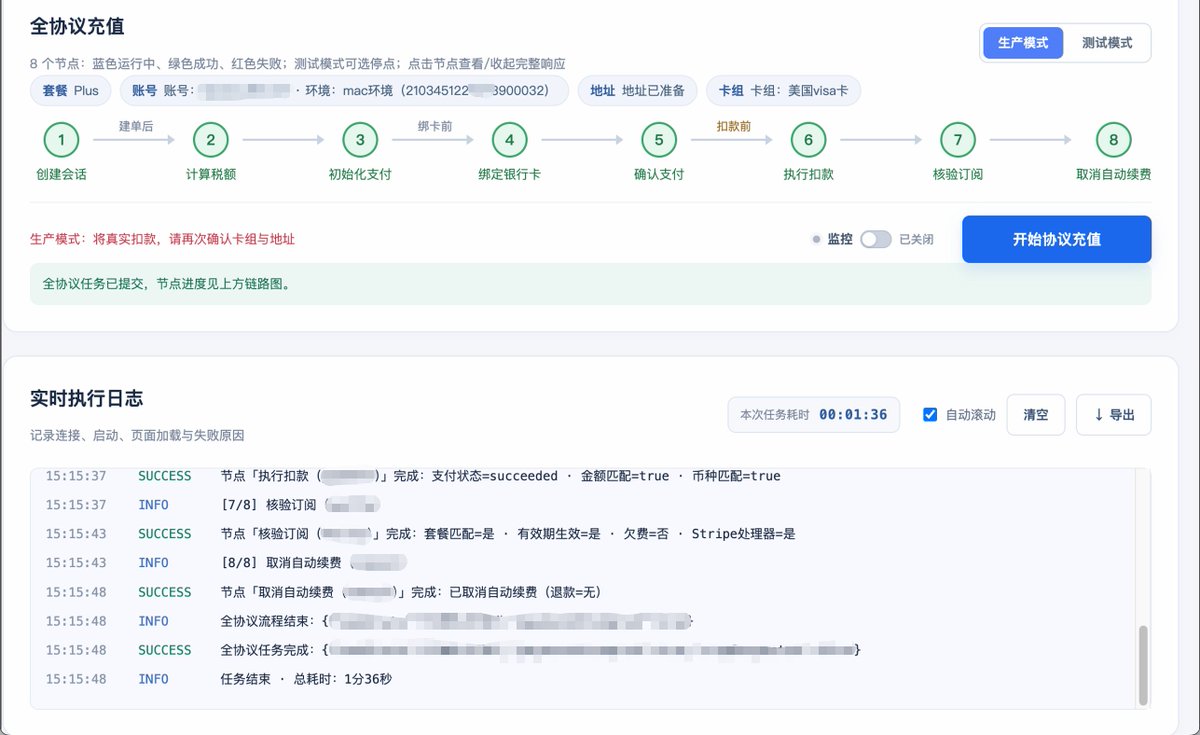The image size is (1200, 735).
Task: Click the 扣款前 stop-point label
Action: (x=734, y=127)
